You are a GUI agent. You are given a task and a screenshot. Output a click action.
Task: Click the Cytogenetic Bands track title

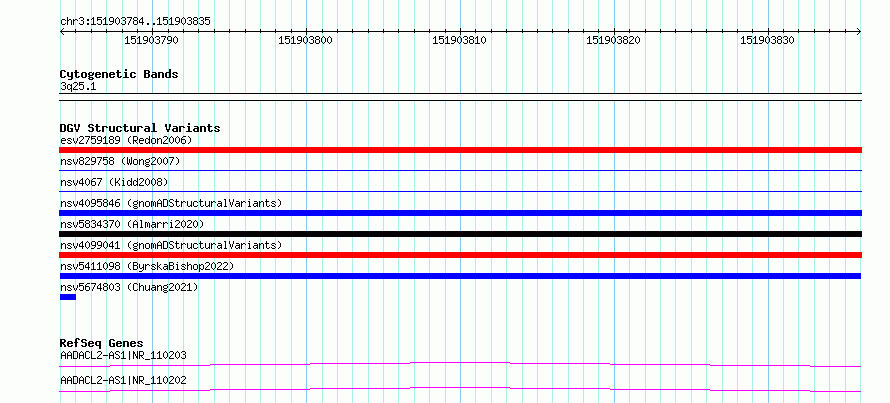(x=119, y=74)
